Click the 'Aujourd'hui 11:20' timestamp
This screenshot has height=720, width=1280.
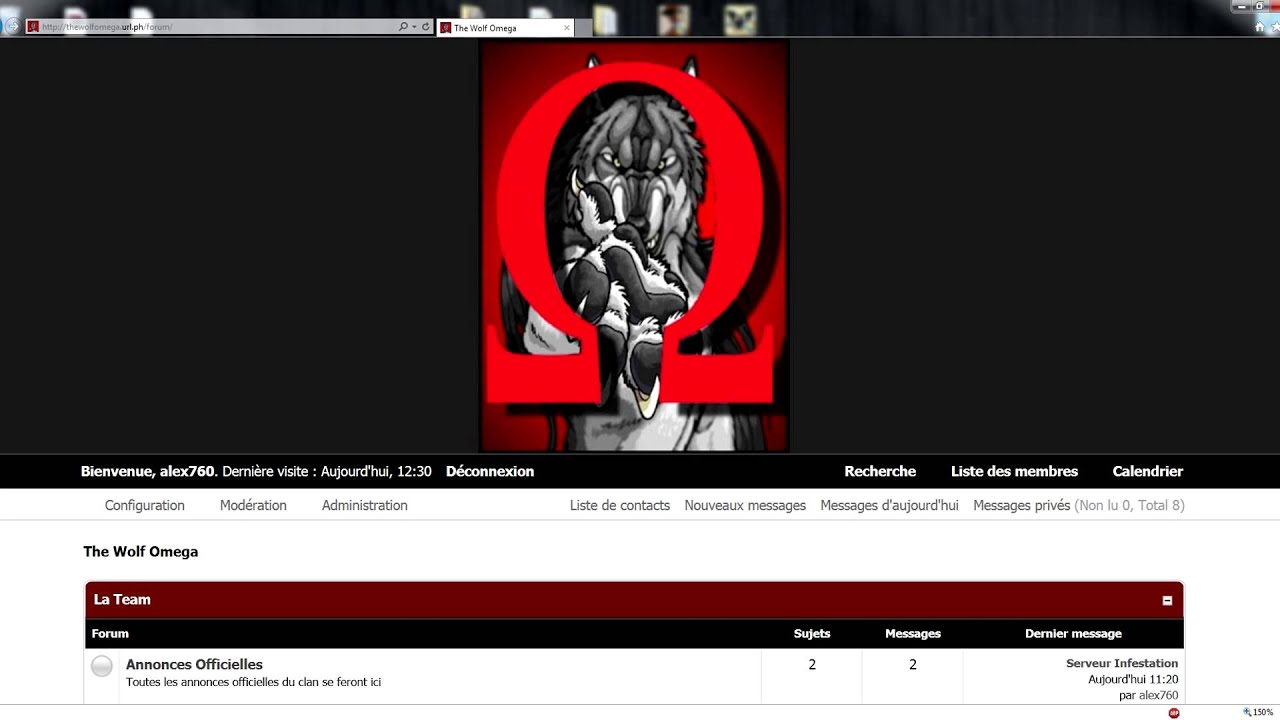point(1133,679)
